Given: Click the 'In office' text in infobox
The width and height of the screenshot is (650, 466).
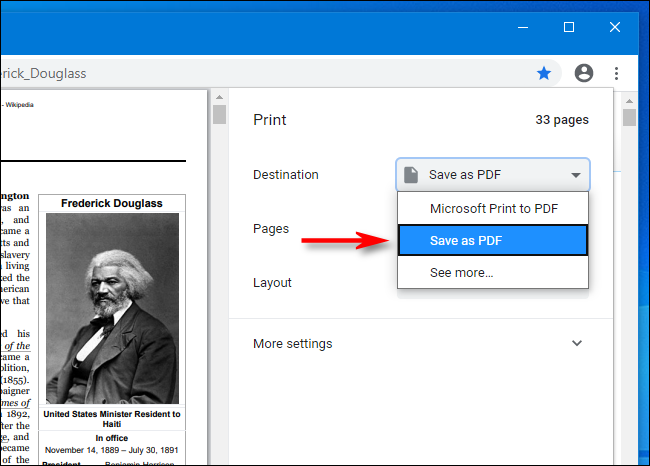Looking at the screenshot, I should [112, 438].
